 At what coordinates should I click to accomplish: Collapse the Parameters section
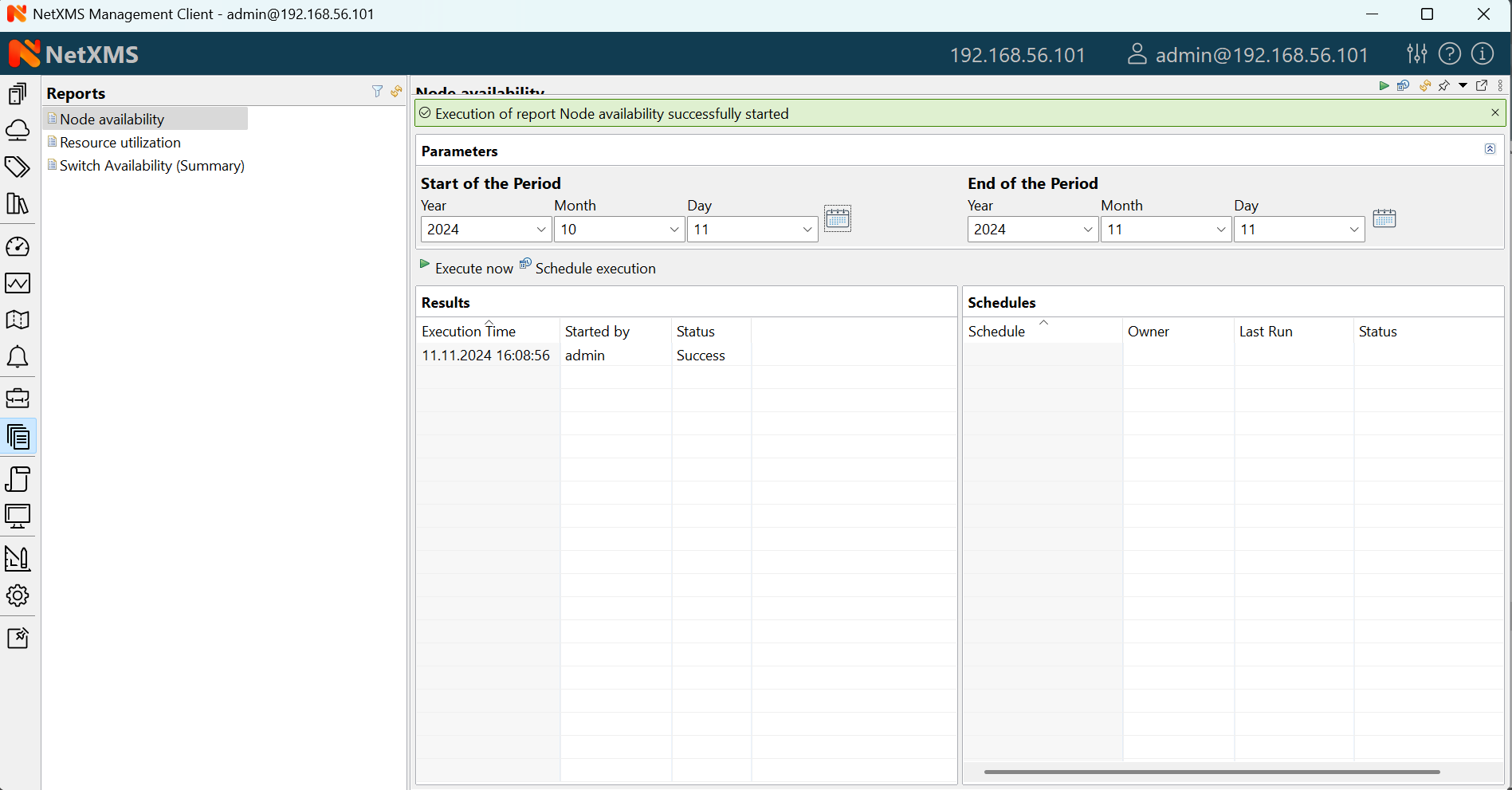(1490, 149)
